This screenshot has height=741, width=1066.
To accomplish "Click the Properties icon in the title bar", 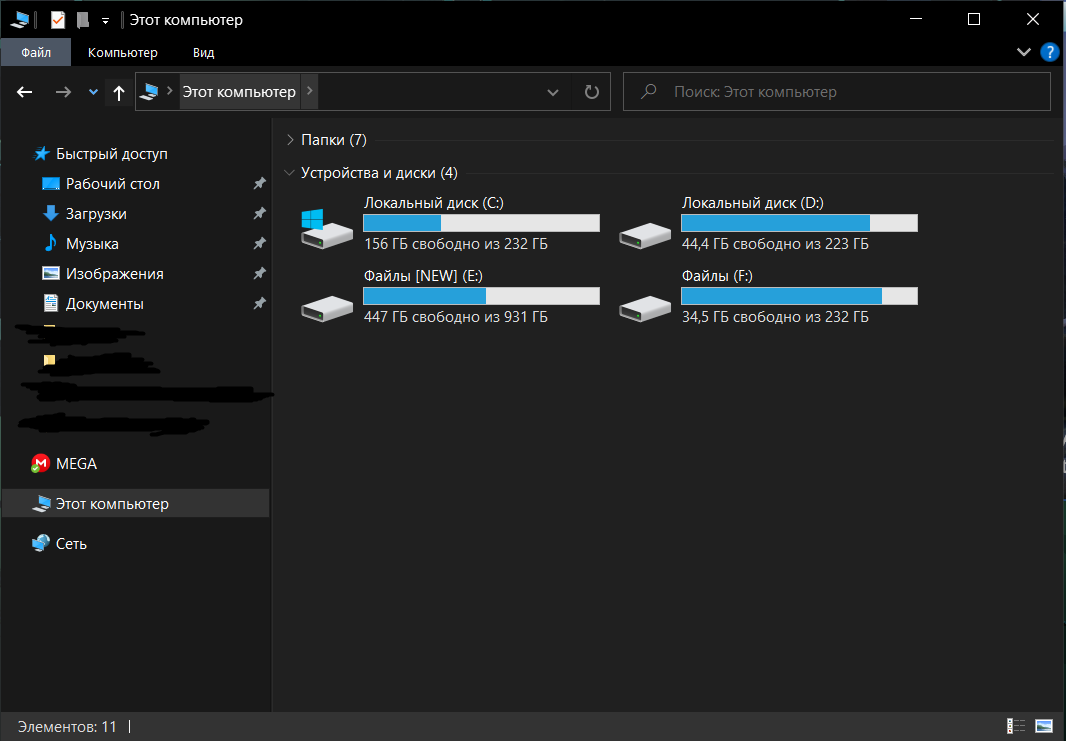I will tap(58, 20).
